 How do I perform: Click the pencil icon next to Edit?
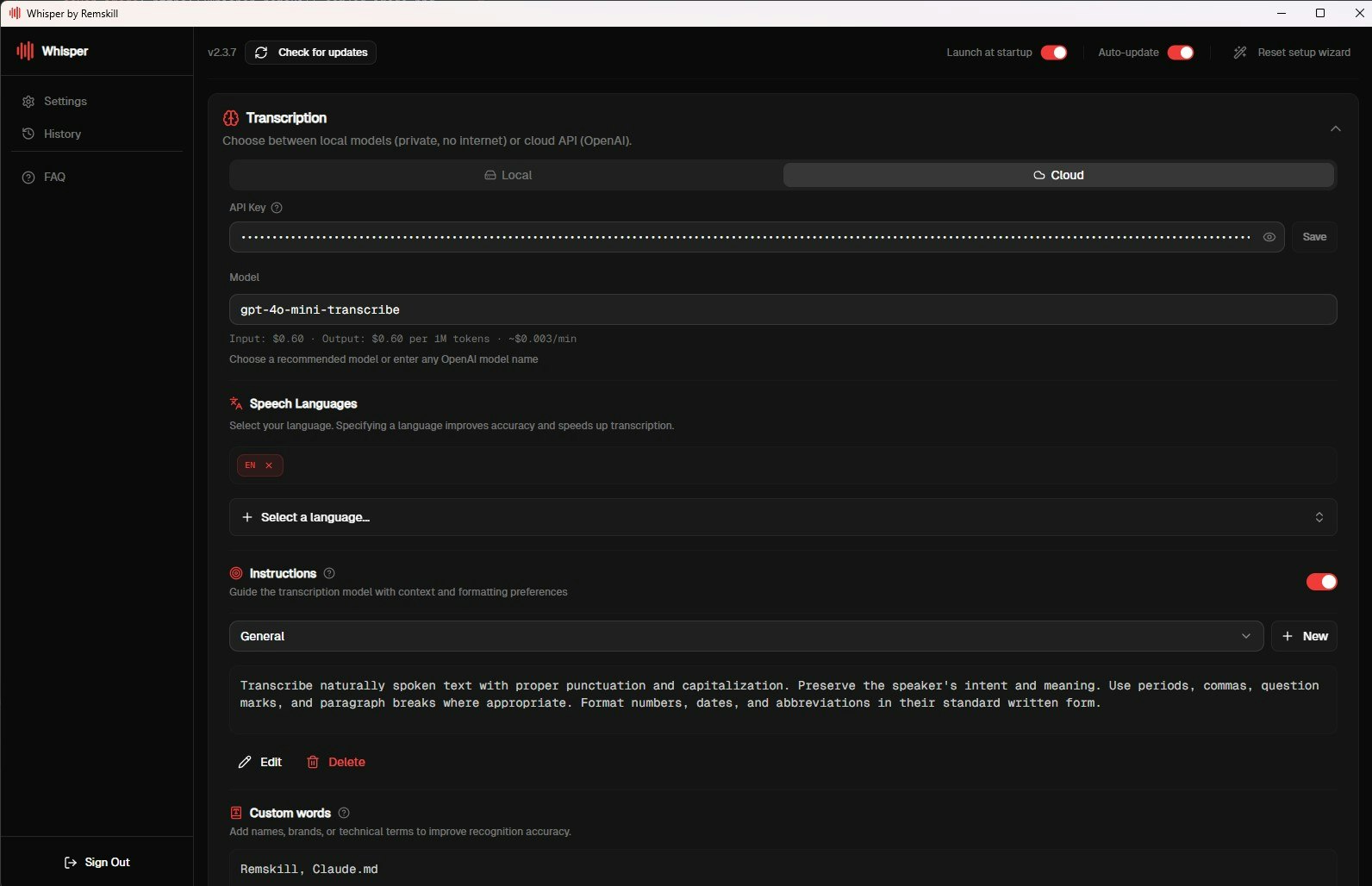(x=245, y=762)
